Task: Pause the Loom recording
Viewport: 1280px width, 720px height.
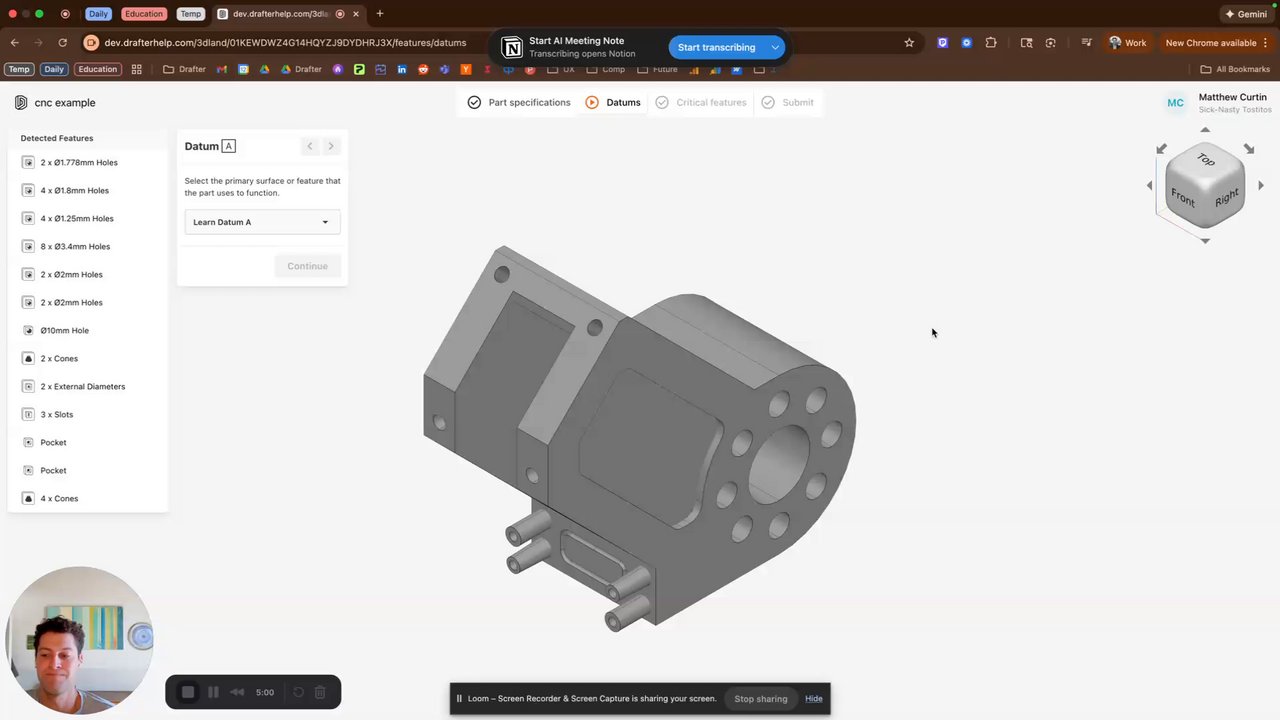Action: 213,692
